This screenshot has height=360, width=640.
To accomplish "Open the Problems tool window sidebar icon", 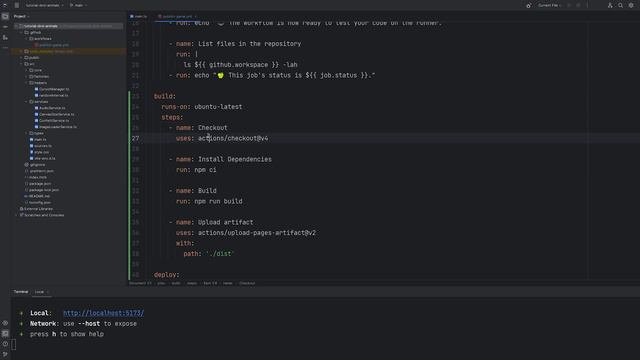I will [x=5, y=344].
